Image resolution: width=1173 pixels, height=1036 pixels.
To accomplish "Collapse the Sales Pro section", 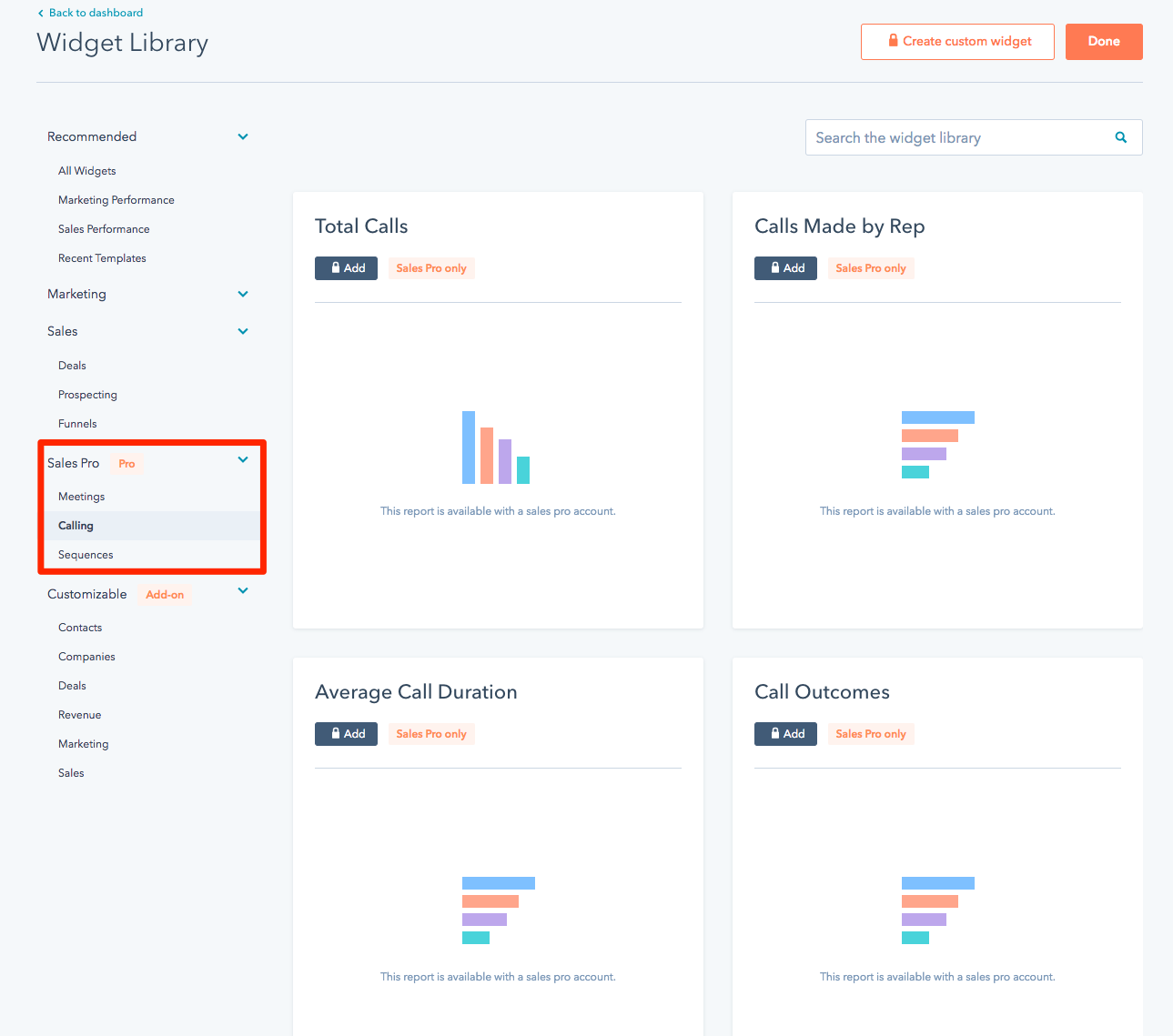I will tap(243, 459).
